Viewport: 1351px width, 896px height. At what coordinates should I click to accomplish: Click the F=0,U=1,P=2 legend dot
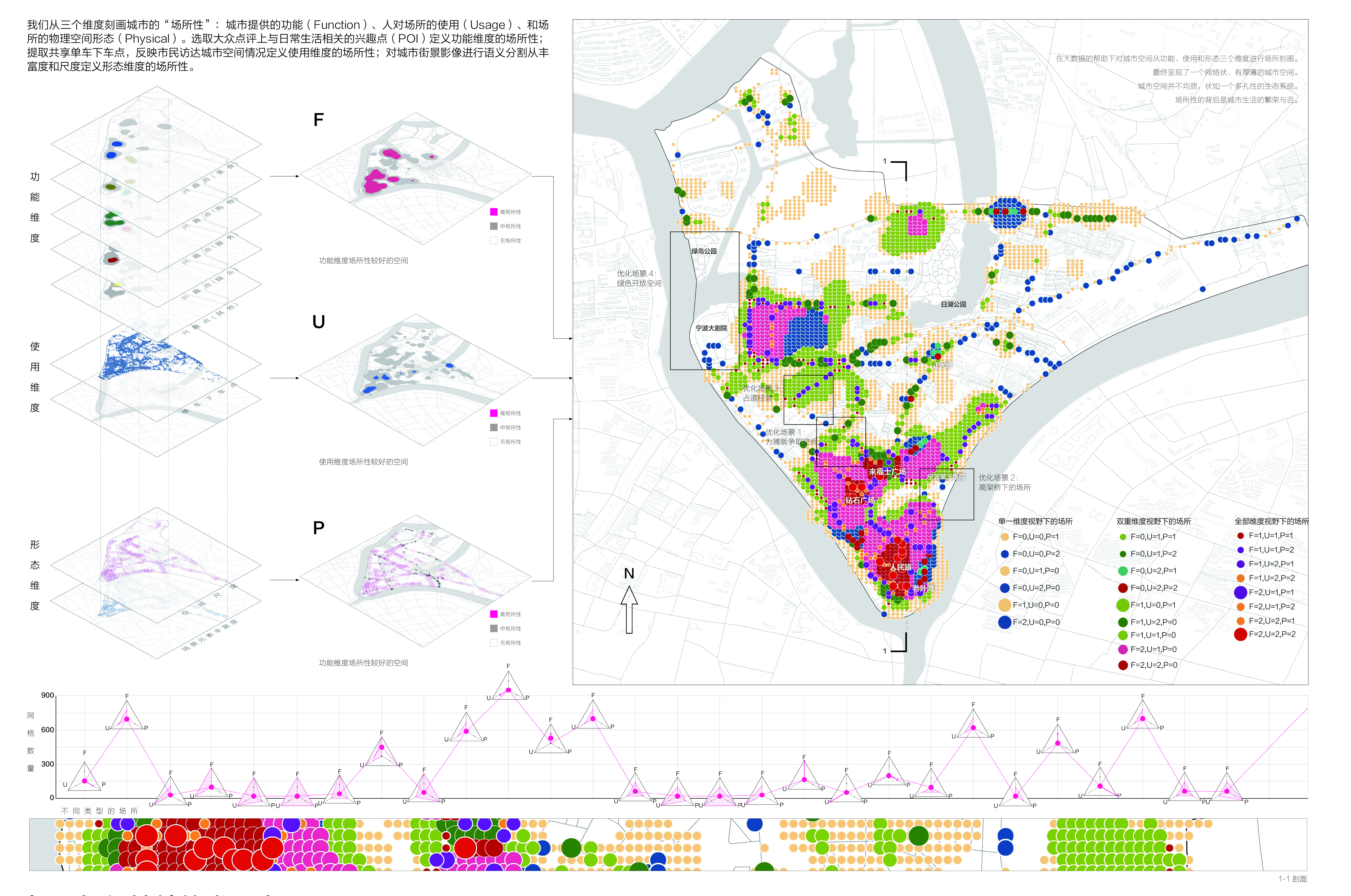[1123, 554]
